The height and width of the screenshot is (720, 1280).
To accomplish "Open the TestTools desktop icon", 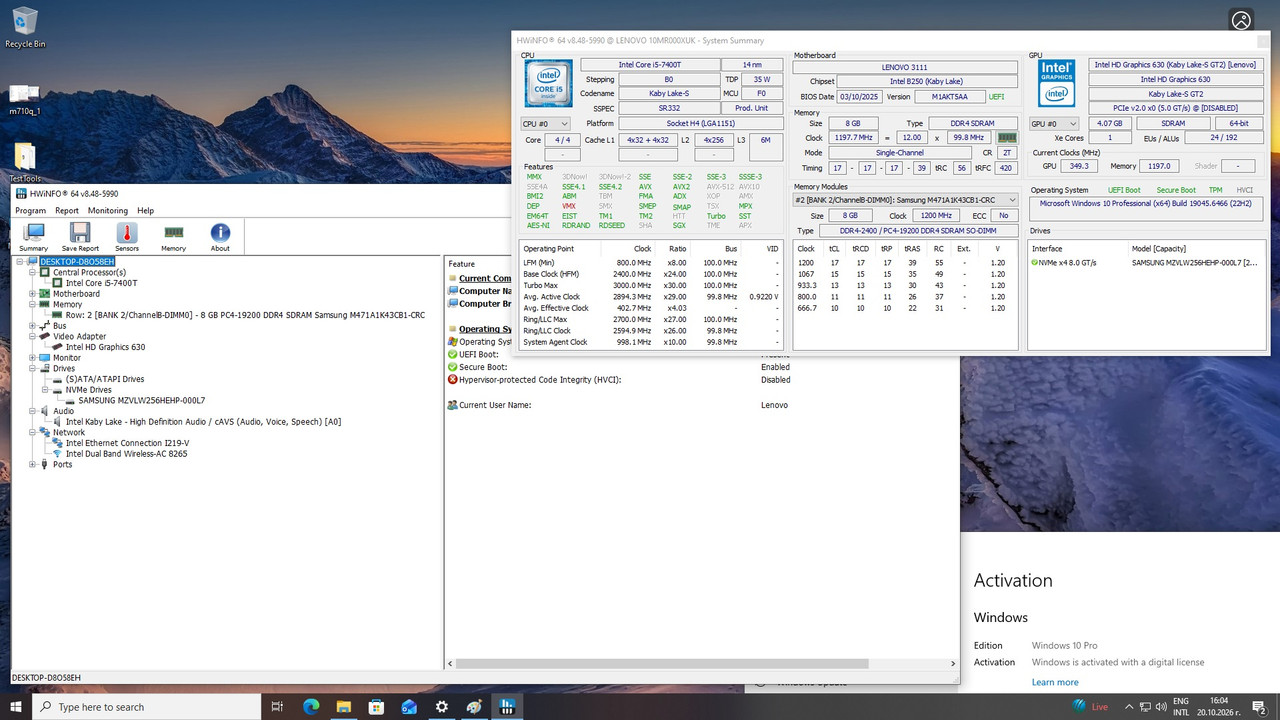I will click(x=25, y=163).
